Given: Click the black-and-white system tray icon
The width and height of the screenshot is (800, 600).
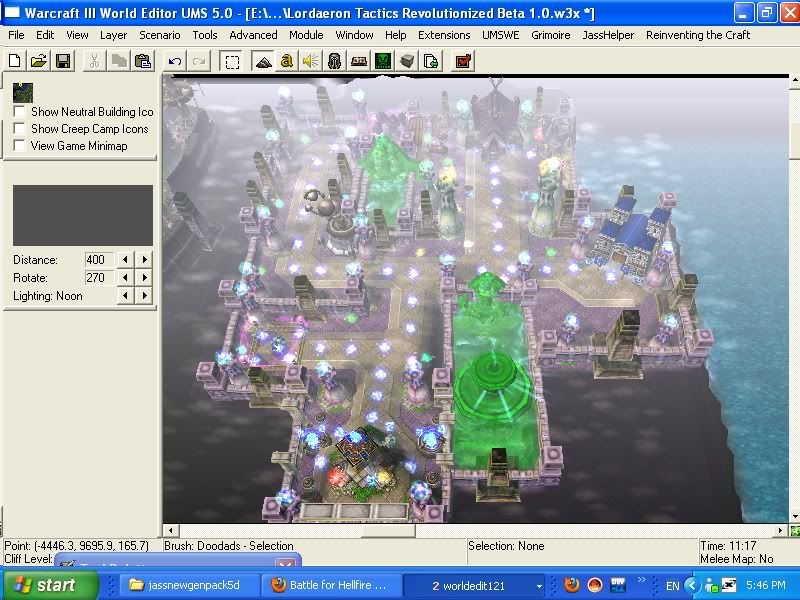Looking at the screenshot, I should pos(730,585).
